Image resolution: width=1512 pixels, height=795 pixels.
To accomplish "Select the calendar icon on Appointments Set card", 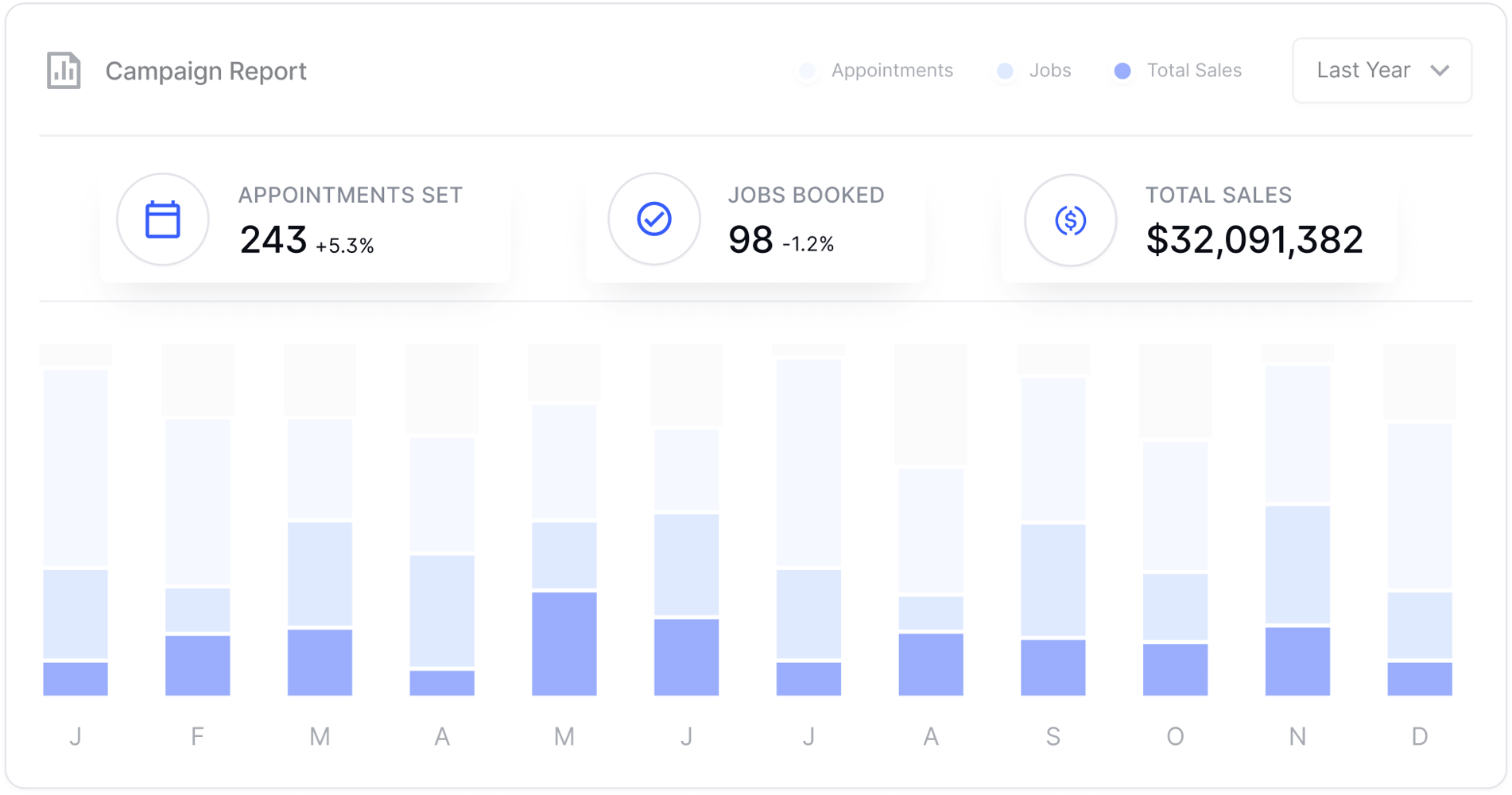I will pyautogui.click(x=162, y=219).
